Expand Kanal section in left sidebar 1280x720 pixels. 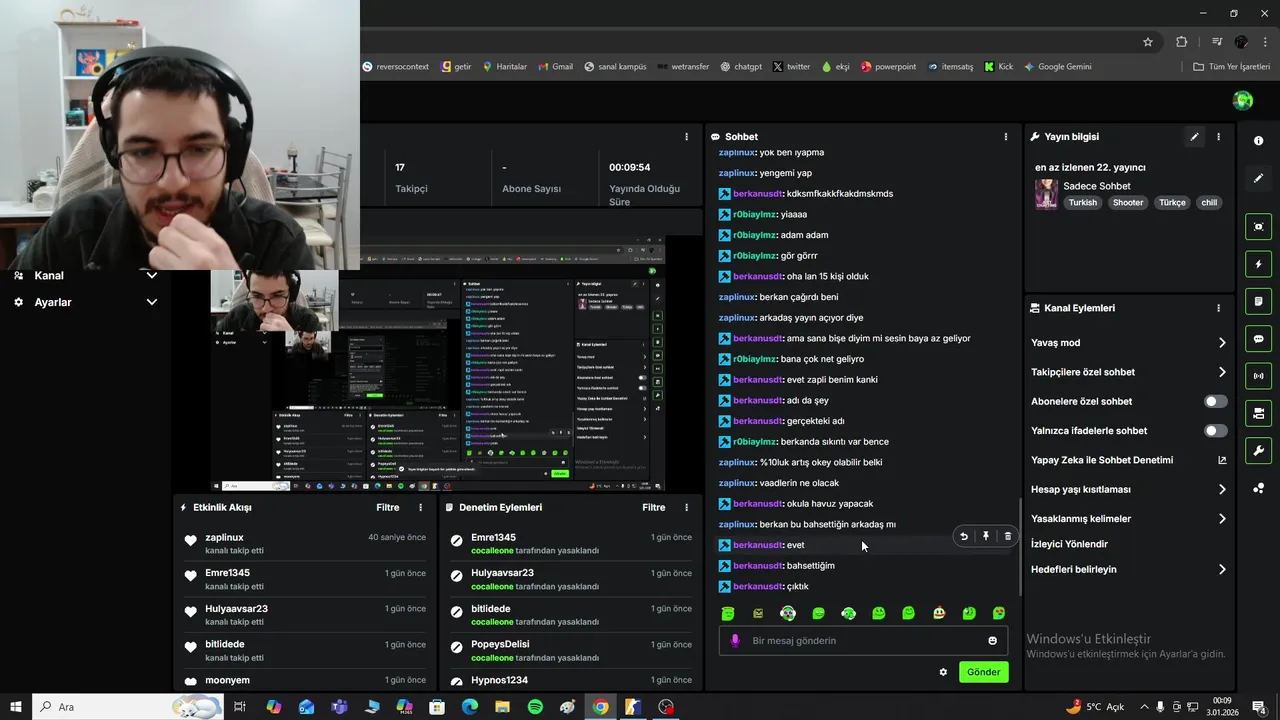tap(85, 276)
